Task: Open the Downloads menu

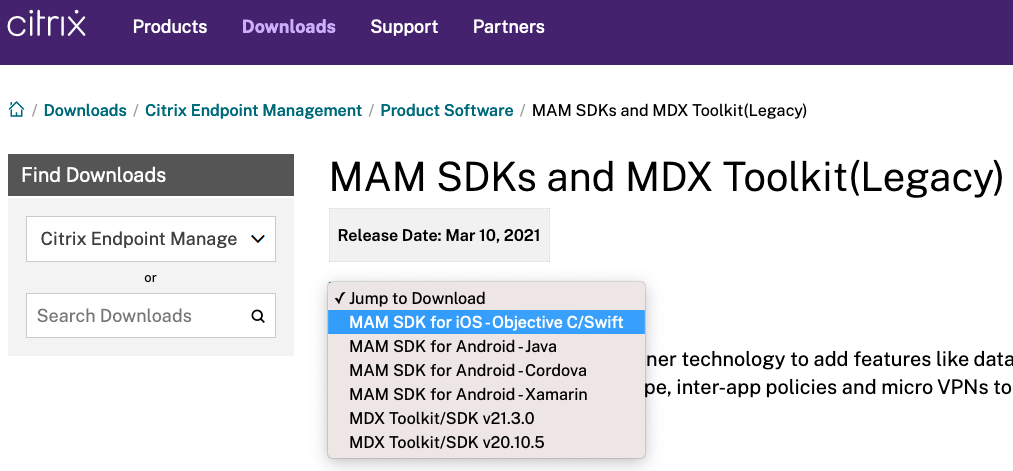Action: pos(289,27)
